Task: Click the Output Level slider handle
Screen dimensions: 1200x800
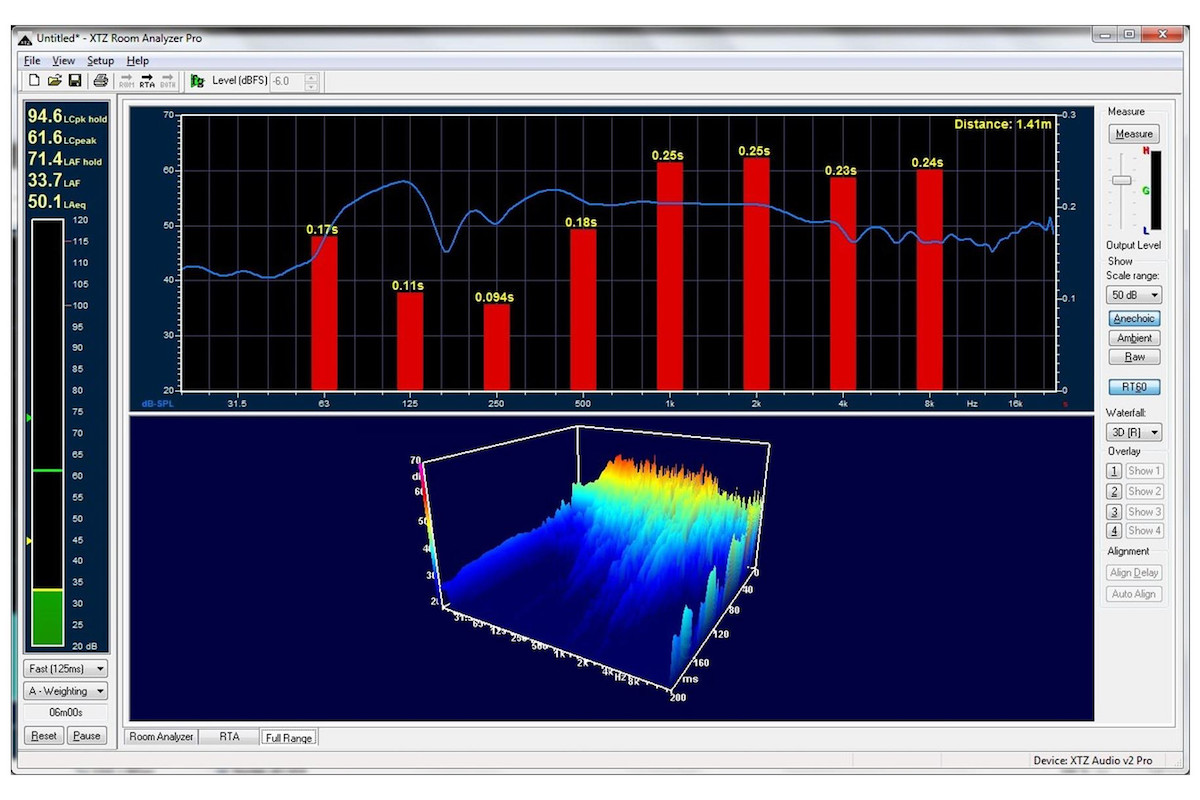Action: tap(1122, 180)
